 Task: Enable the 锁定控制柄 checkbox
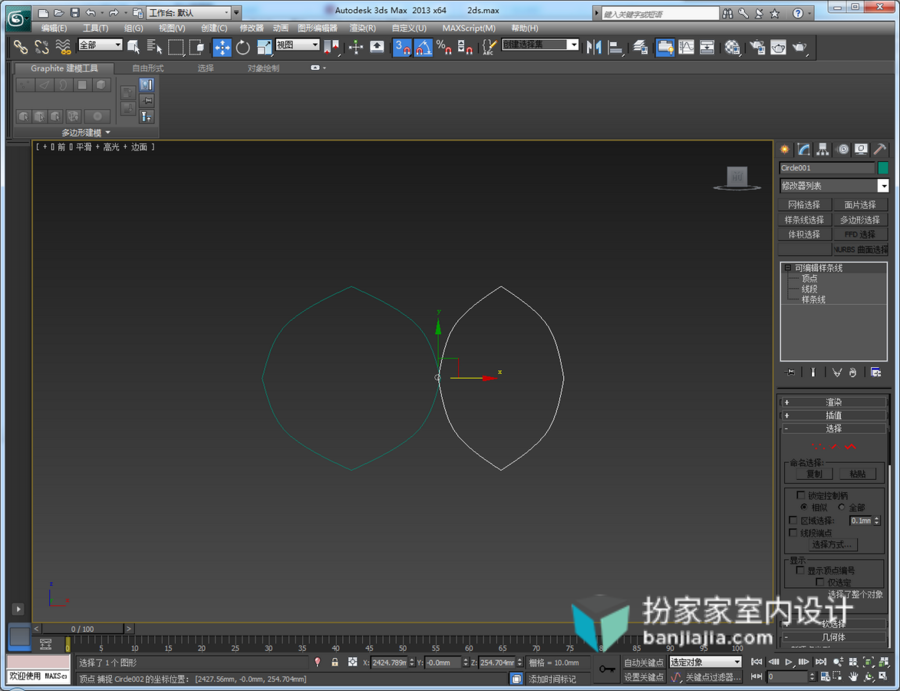(x=801, y=495)
